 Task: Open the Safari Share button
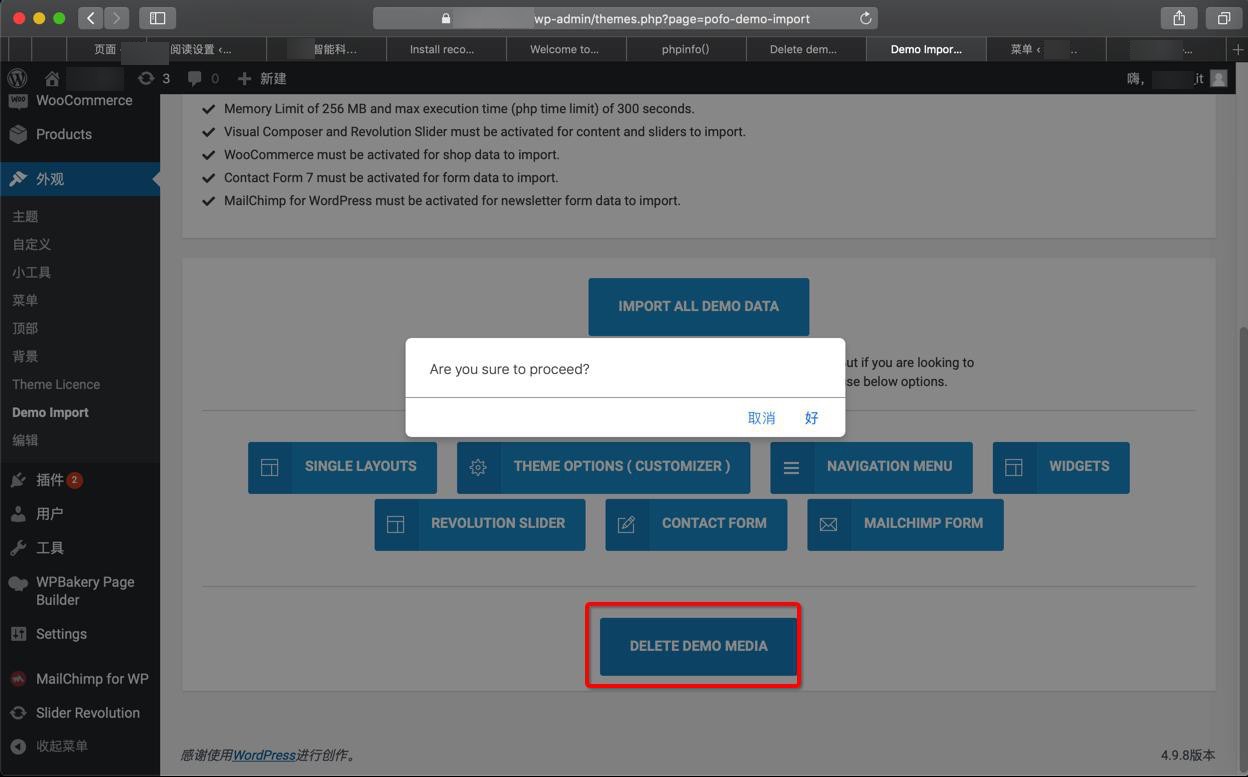pyautogui.click(x=1179, y=18)
